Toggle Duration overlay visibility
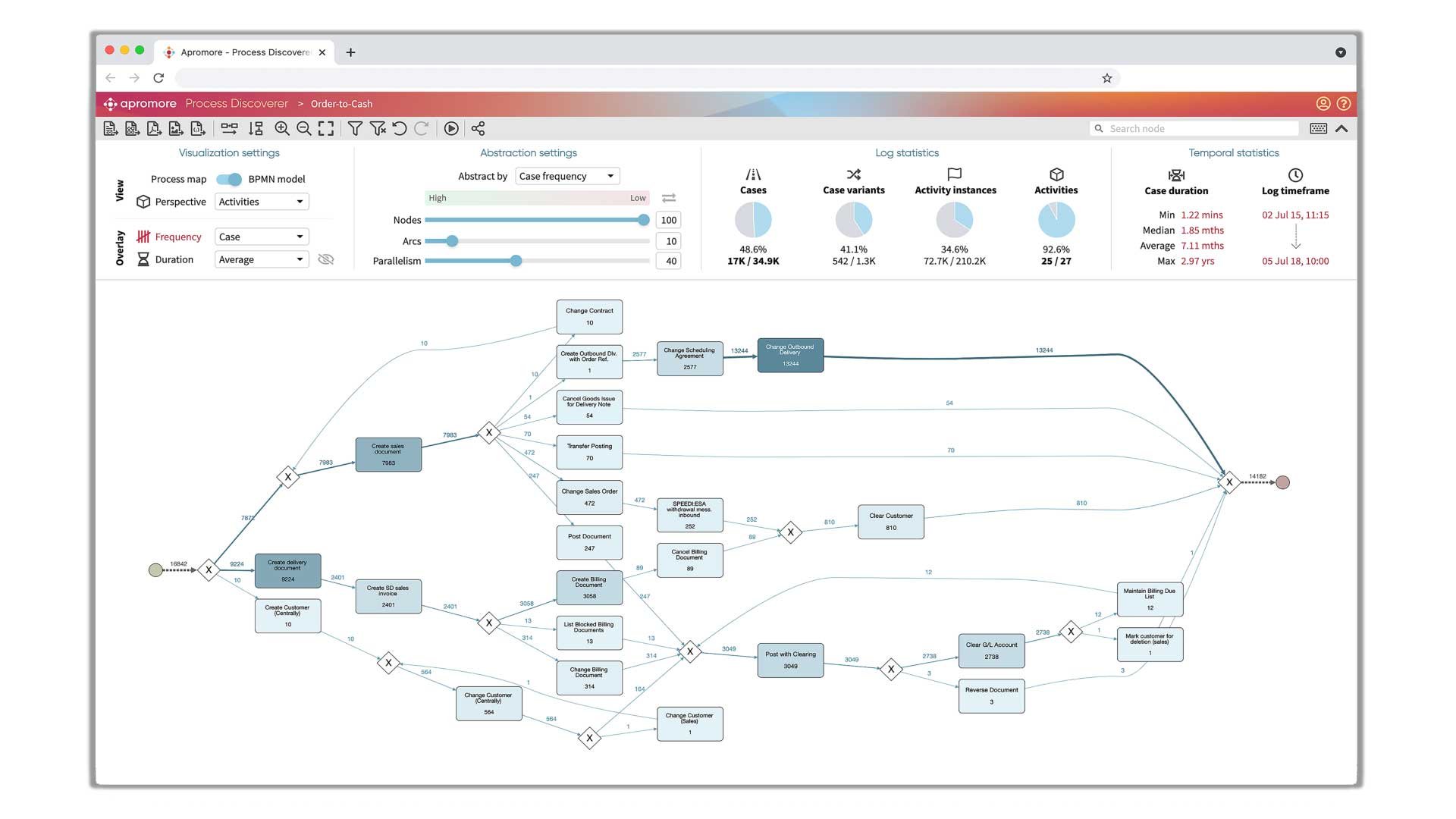 (326, 259)
